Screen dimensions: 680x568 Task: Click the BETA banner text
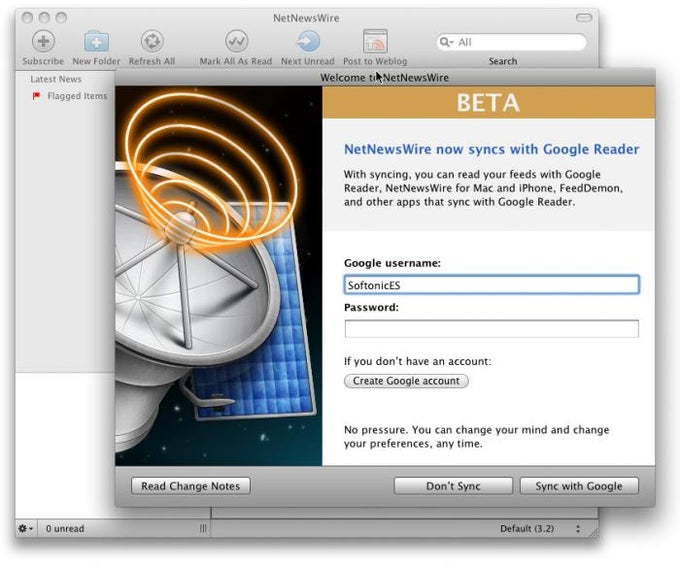point(488,103)
